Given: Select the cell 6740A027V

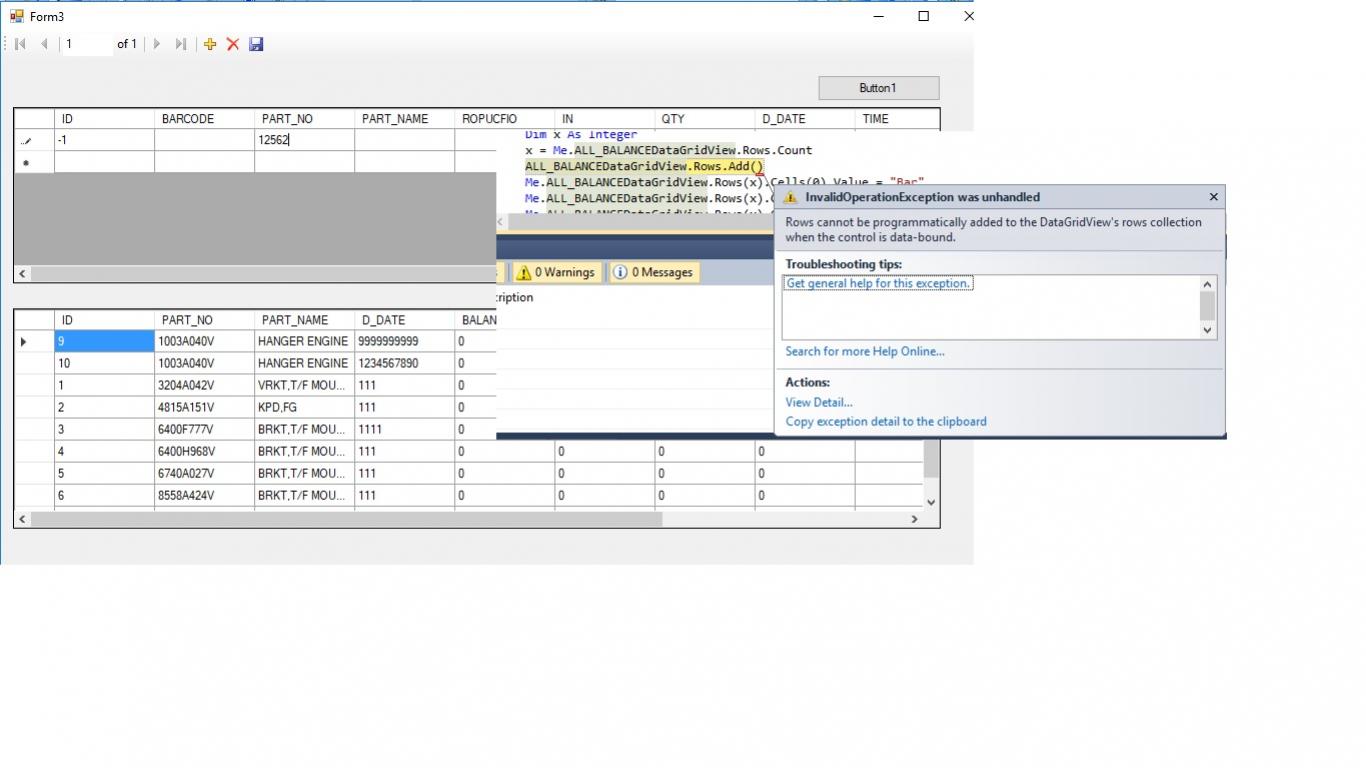Looking at the screenshot, I should pyautogui.click(x=204, y=473).
